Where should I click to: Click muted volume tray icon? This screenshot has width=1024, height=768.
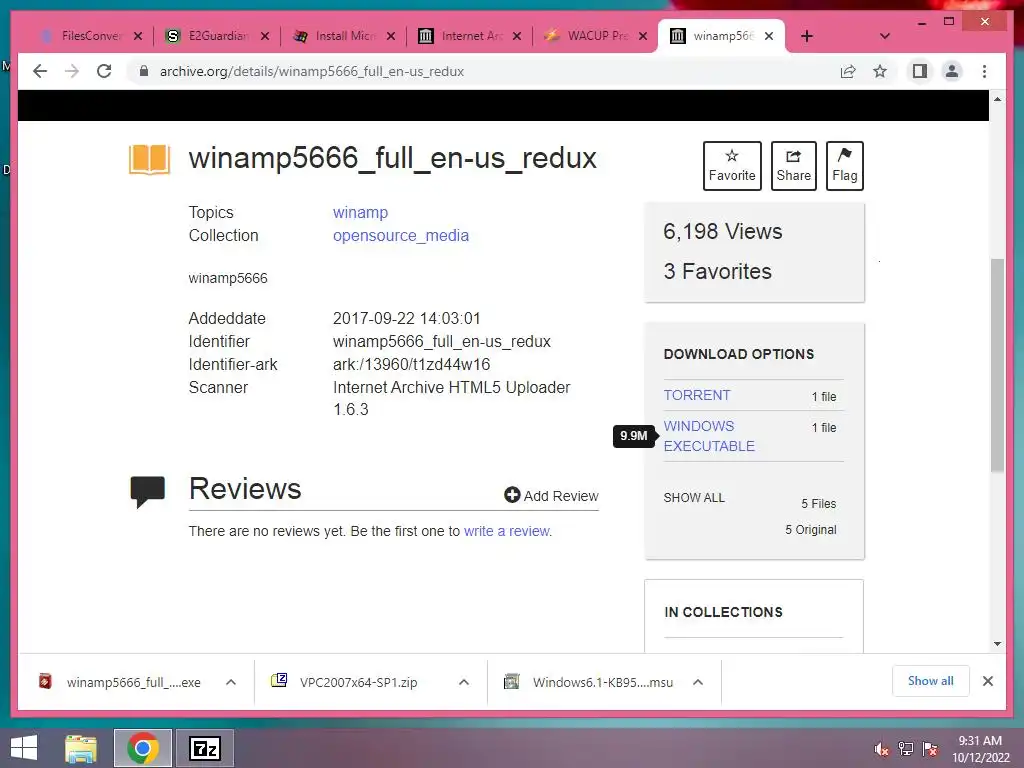(x=882, y=749)
